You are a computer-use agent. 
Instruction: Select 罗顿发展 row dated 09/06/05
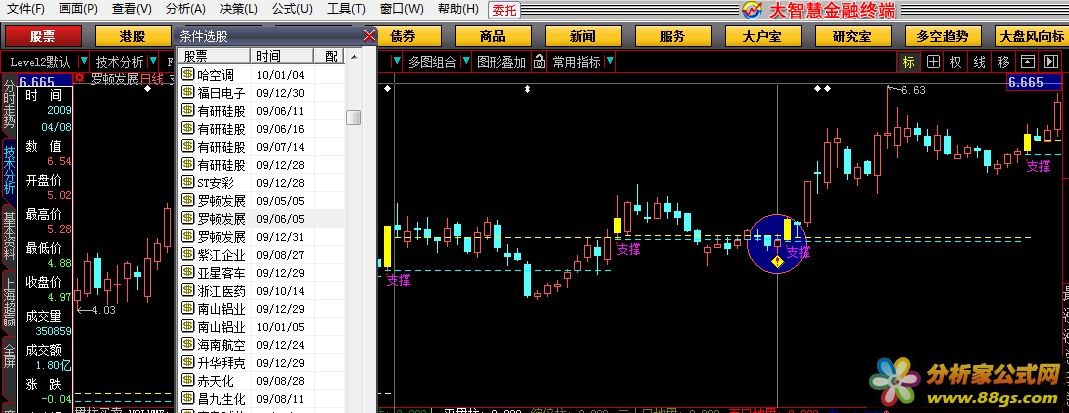tap(262, 219)
